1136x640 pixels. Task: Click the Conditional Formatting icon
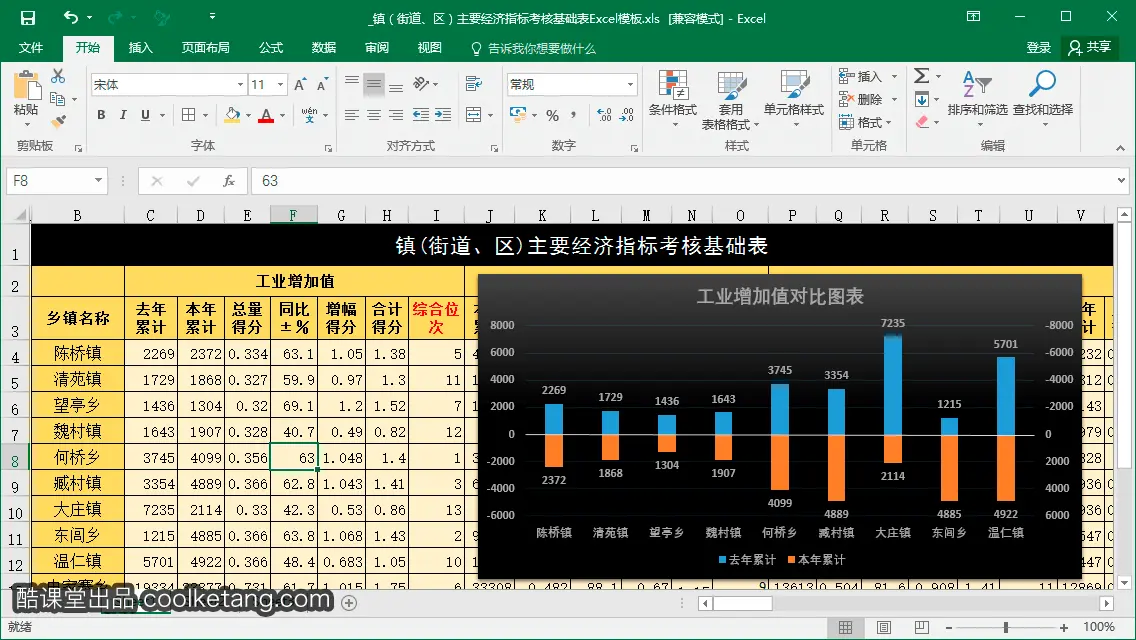click(x=673, y=85)
